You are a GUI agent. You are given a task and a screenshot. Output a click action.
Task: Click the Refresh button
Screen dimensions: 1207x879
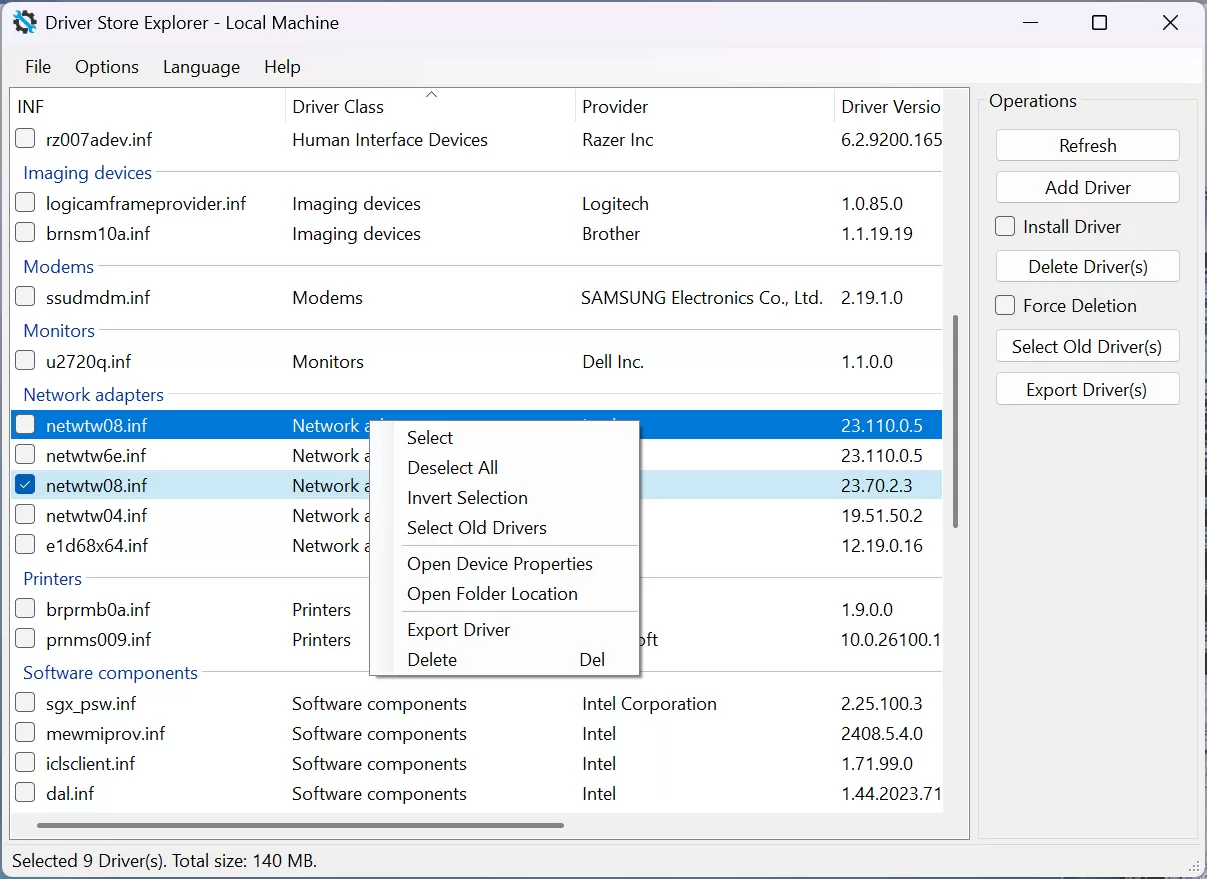tap(1087, 144)
